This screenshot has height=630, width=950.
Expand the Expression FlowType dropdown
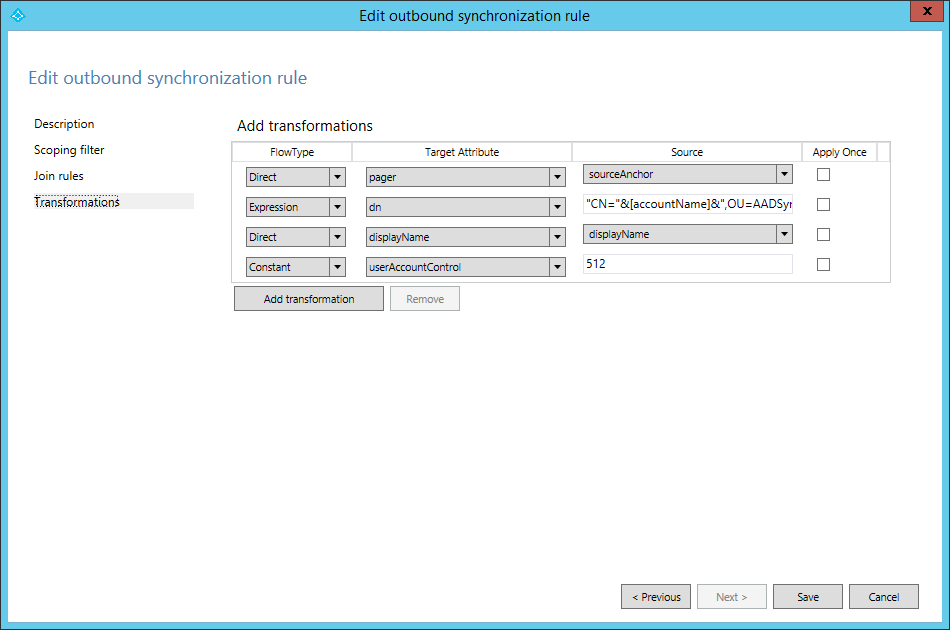point(337,207)
